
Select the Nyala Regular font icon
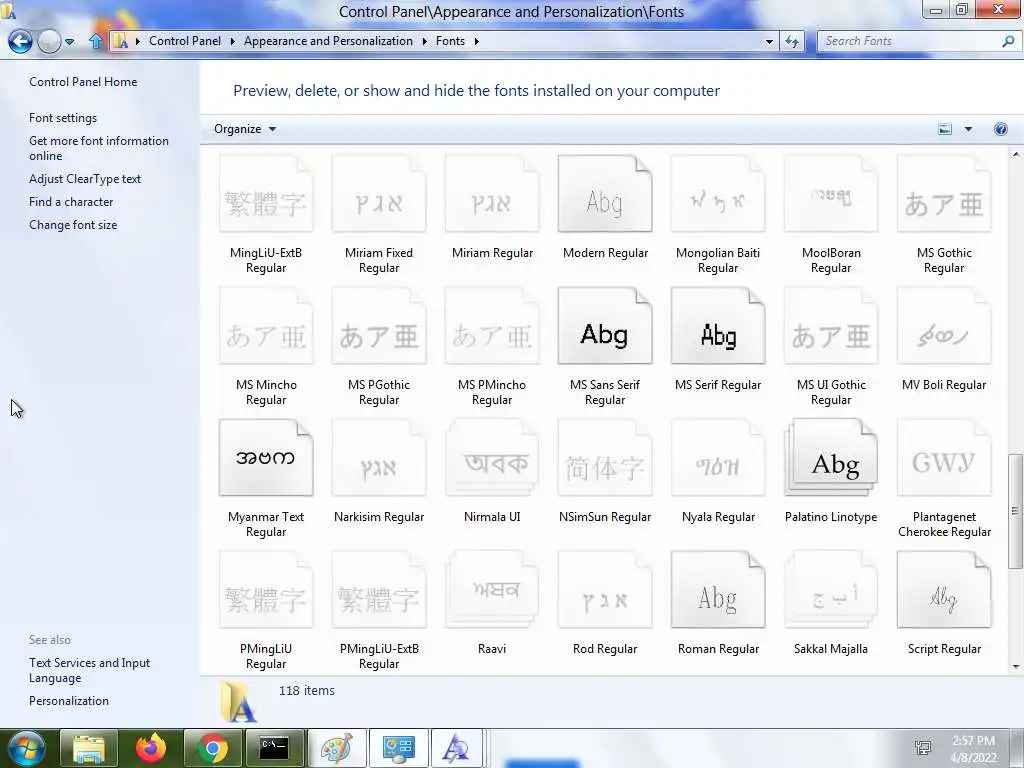click(x=718, y=457)
